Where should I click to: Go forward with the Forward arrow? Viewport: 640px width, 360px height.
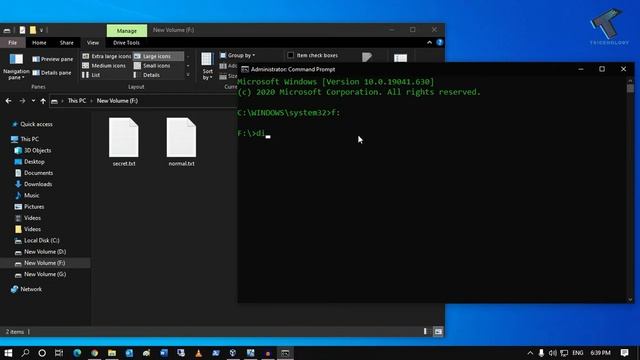[22, 101]
